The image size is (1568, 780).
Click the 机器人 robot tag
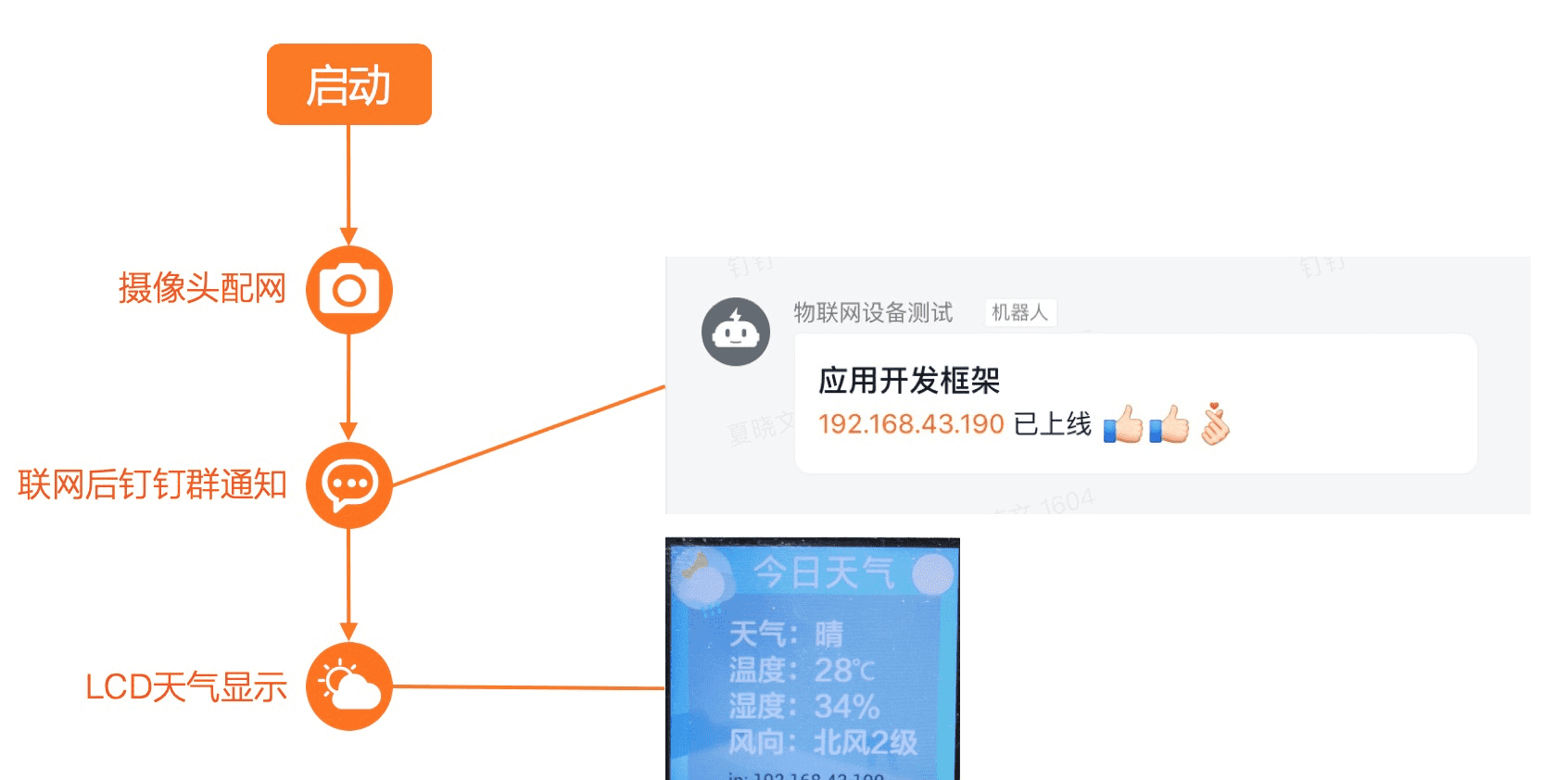1020,313
